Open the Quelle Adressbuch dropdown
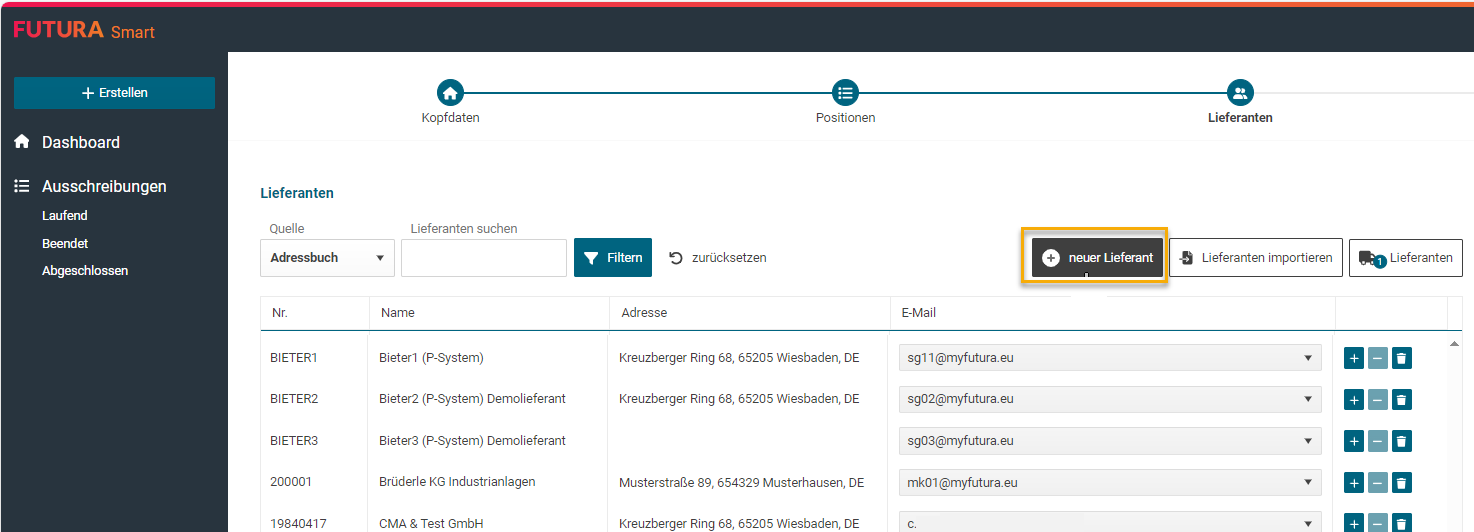The width and height of the screenshot is (1474, 532). (x=326, y=258)
